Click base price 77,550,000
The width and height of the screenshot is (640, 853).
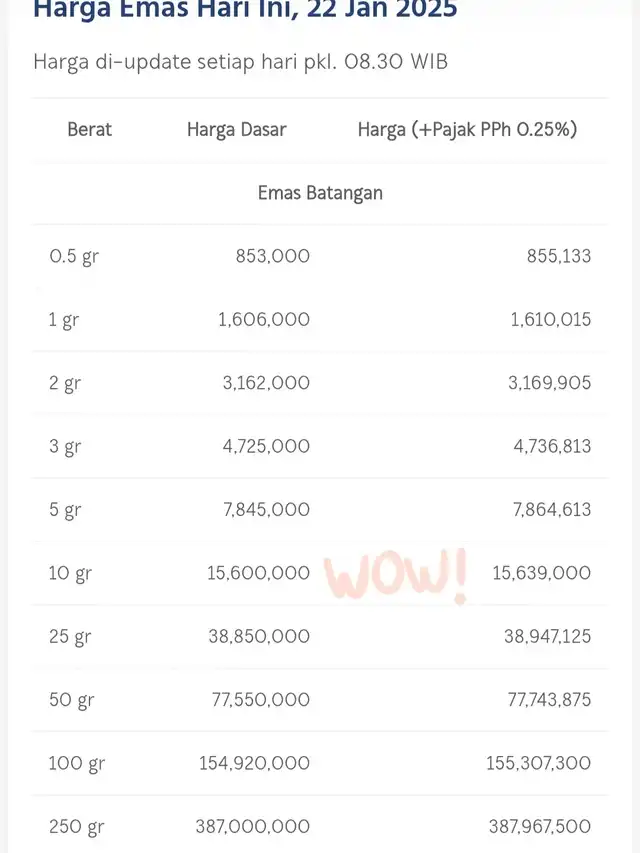point(261,700)
